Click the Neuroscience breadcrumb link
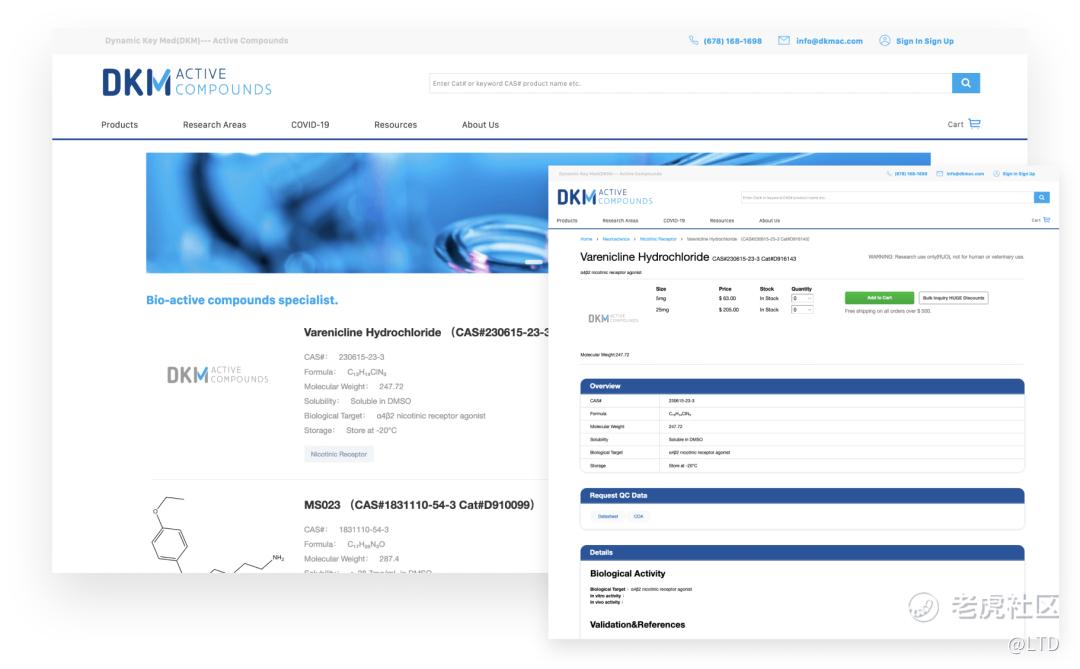The height and width of the screenshot is (669, 1080). (x=616, y=239)
